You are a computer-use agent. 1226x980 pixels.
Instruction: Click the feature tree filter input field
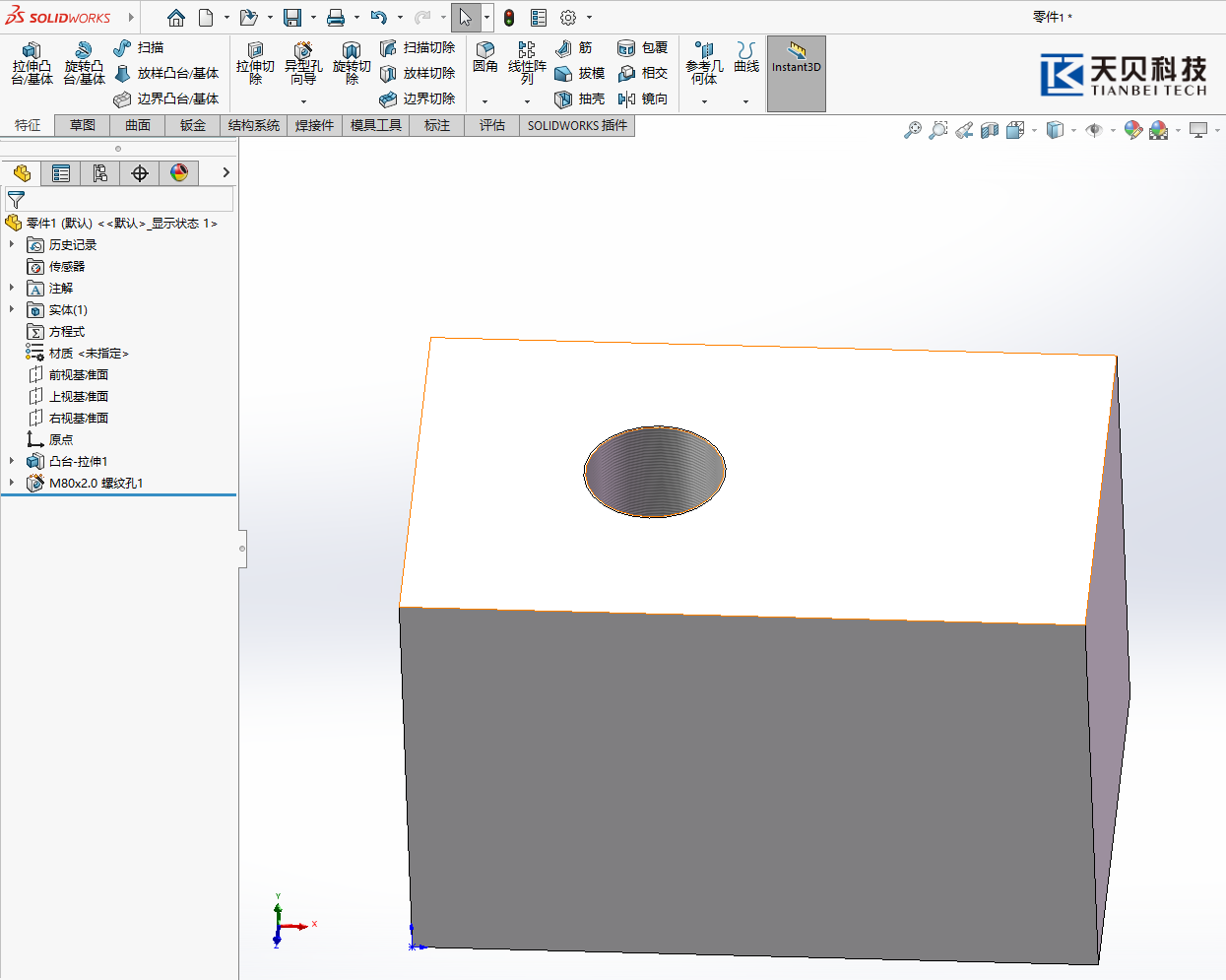coord(128,199)
